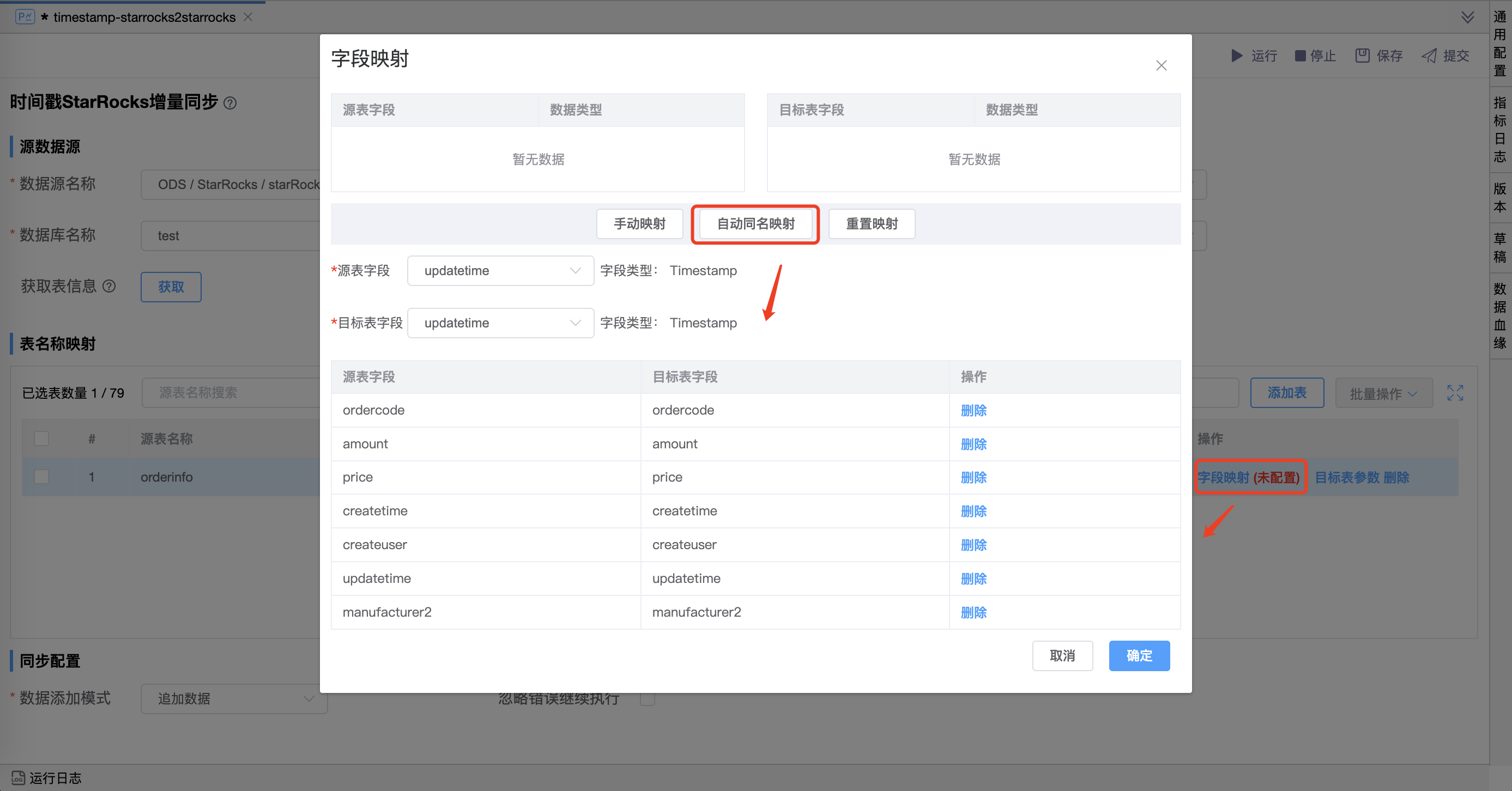
Task: Enable 忽略错误继续执行 checkbox
Action: 648,699
